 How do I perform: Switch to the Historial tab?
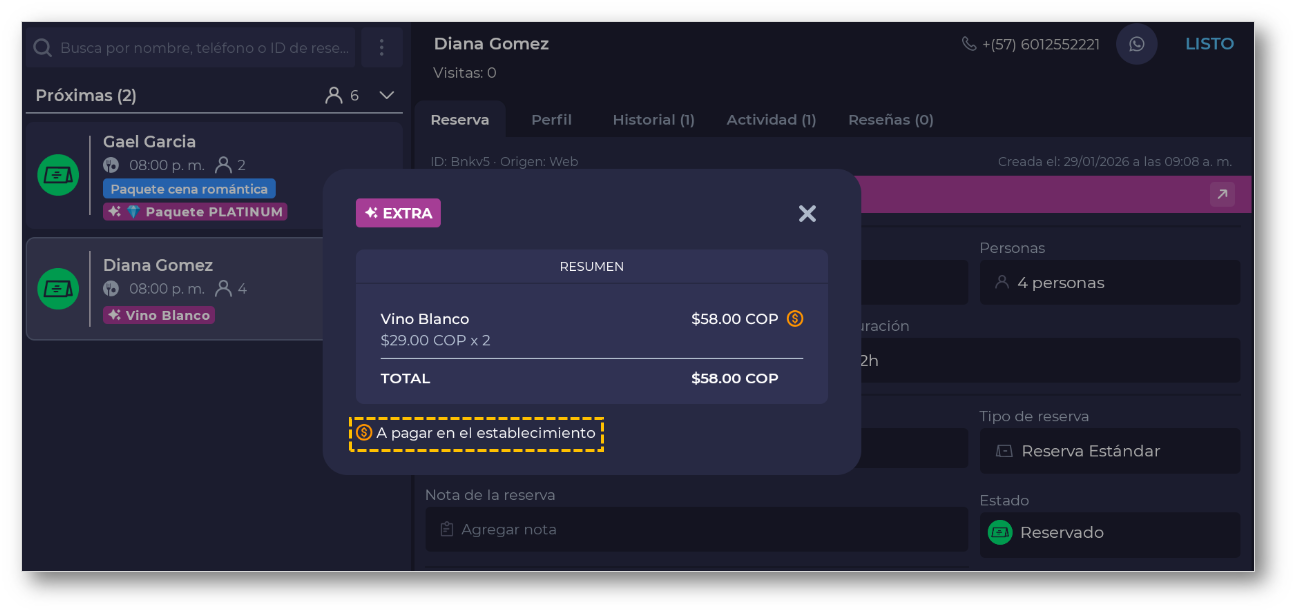tap(653, 120)
